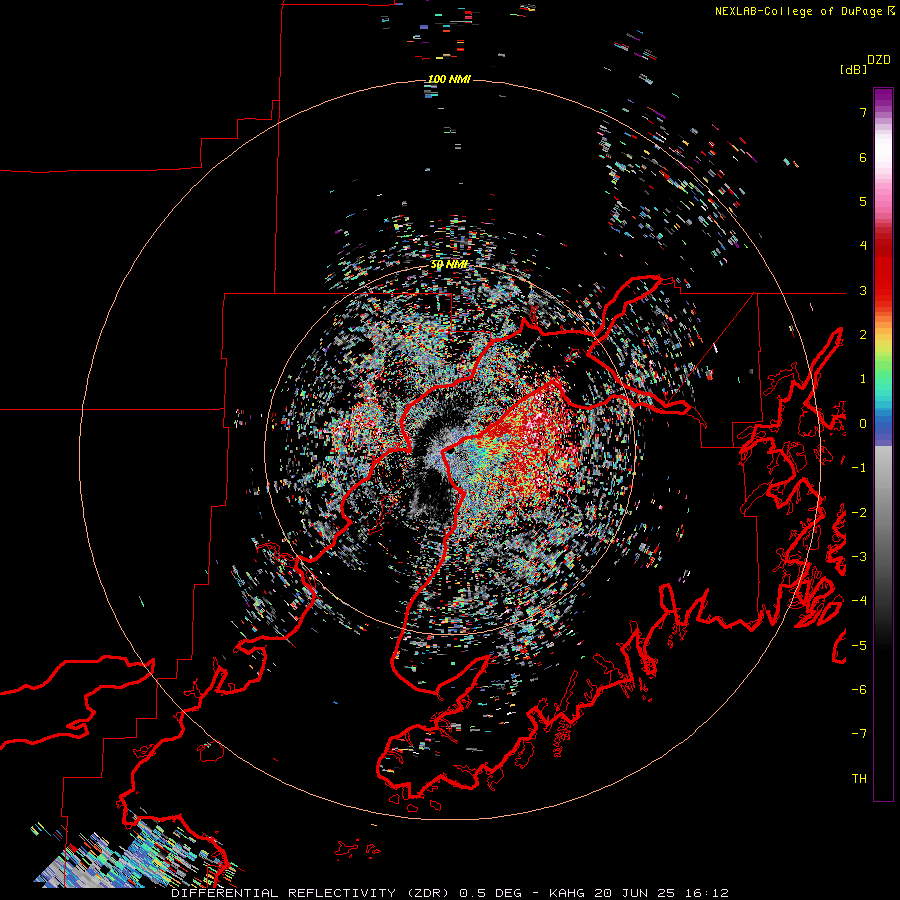The height and width of the screenshot is (900, 900).
Task: Click the 5 value on the color scale
Action: [863, 201]
